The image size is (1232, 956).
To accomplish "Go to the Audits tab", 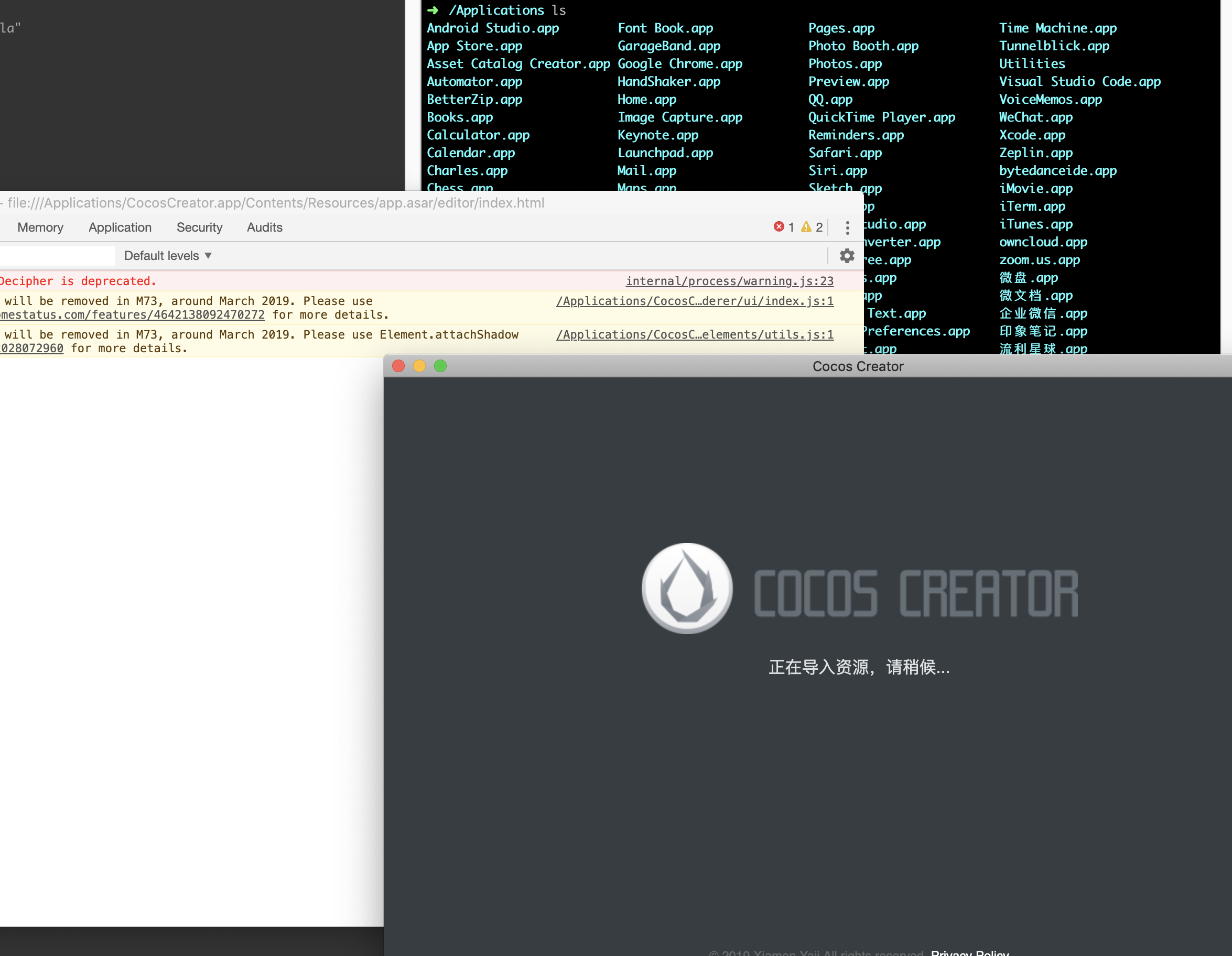I will coord(265,227).
